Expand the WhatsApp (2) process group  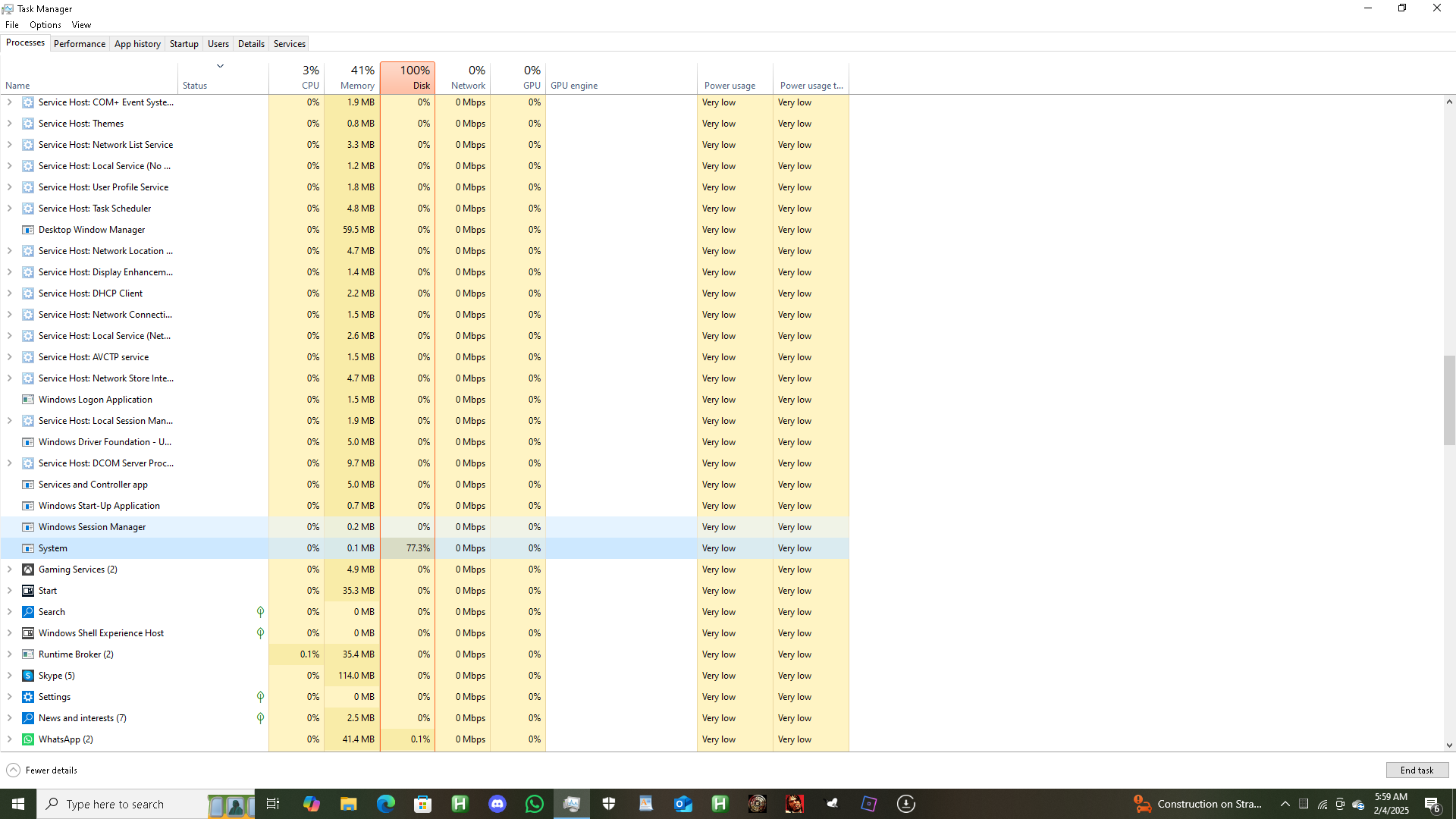tap(9, 739)
